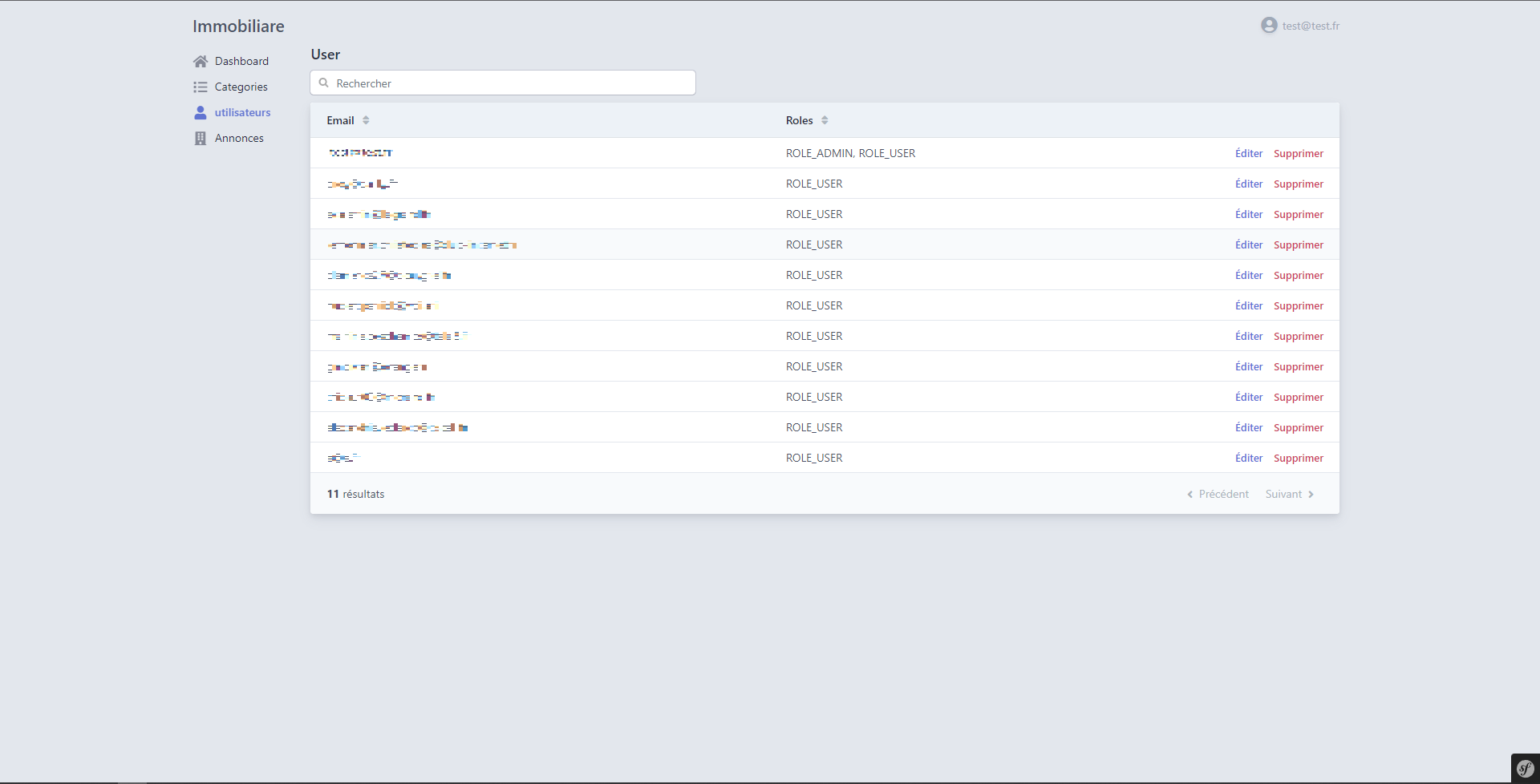Focus the Rechercher search field

pos(513,83)
